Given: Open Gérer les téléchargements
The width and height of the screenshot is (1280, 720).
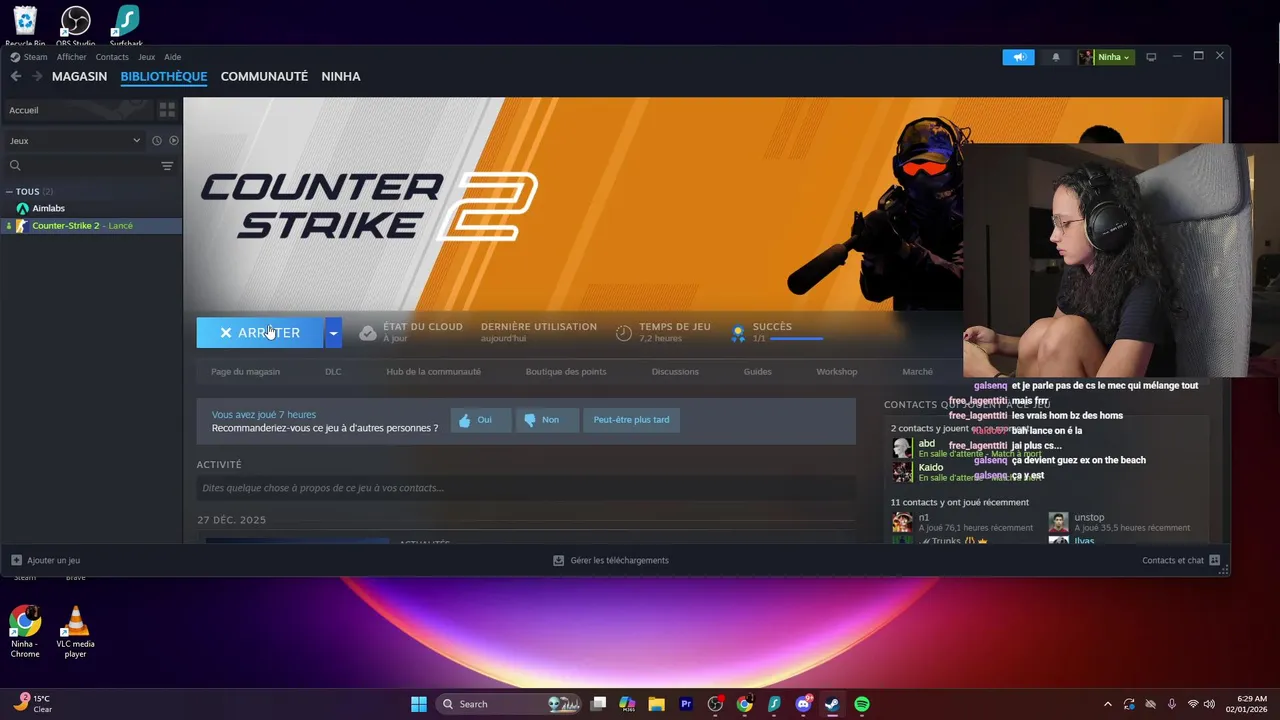Looking at the screenshot, I should tap(611, 560).
